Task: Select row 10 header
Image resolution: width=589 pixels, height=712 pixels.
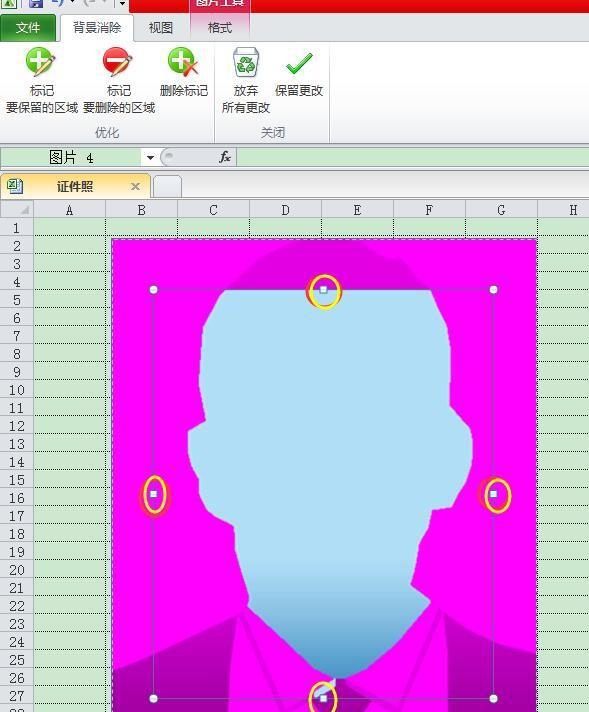Action: (17, 390)
